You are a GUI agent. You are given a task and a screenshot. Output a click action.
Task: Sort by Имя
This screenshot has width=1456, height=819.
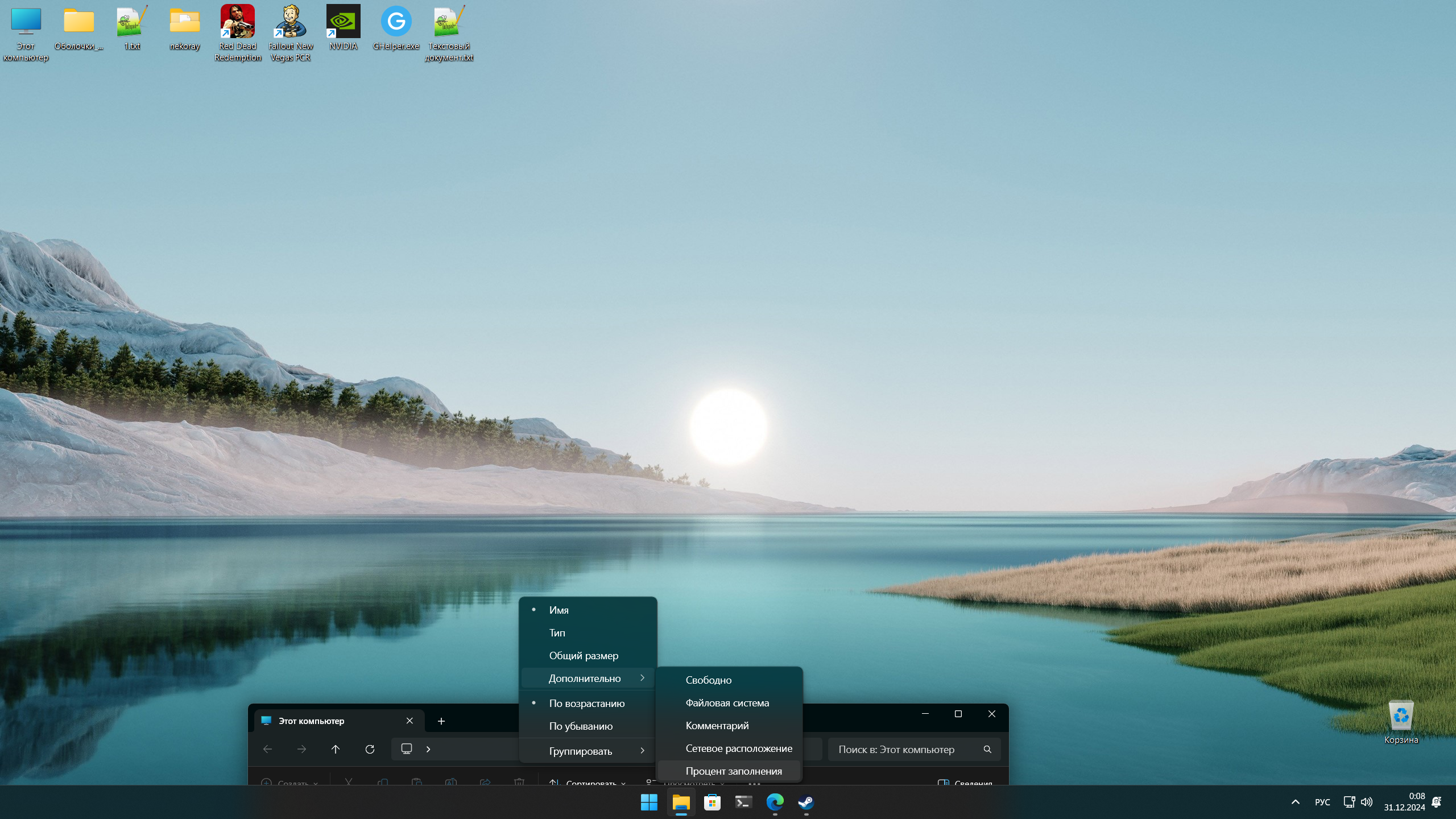click(588, 610)
